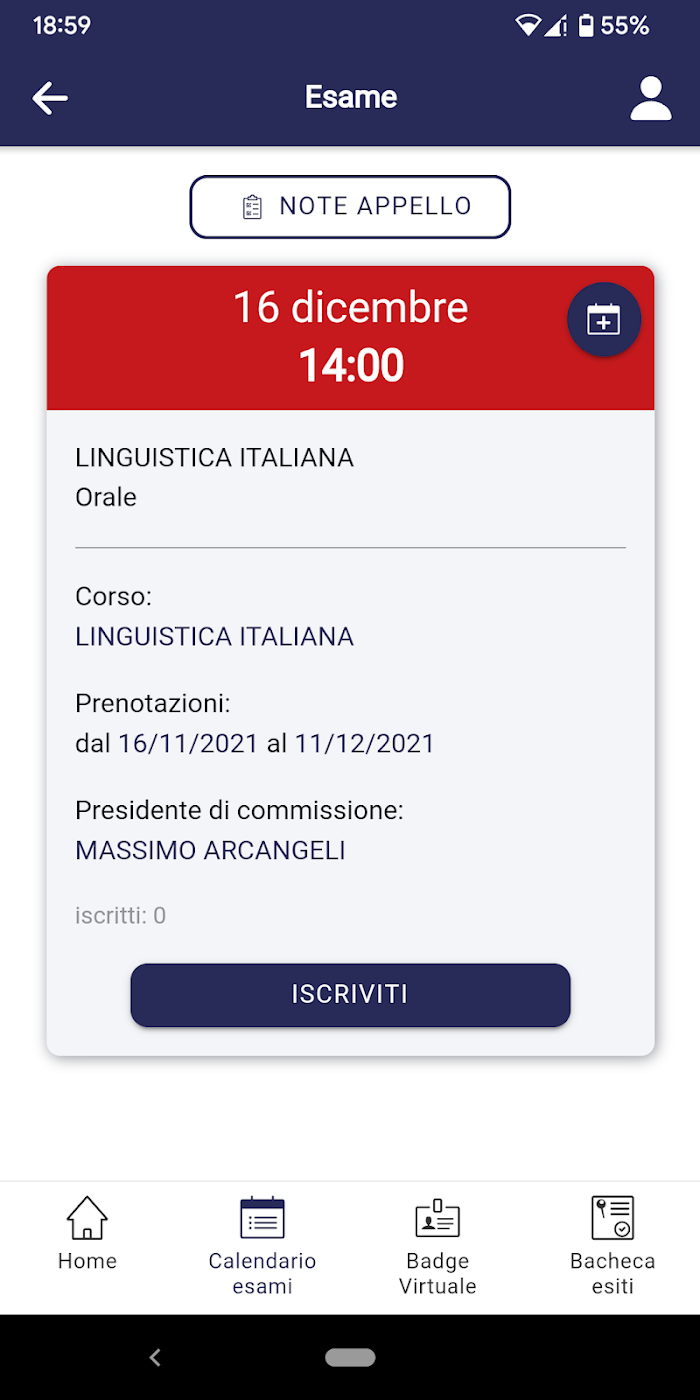Switch to the Badge Virtuale tab label
The width and height of the screenshot is (700, 1400).
pyautogui.click(x=437, y=1274)
